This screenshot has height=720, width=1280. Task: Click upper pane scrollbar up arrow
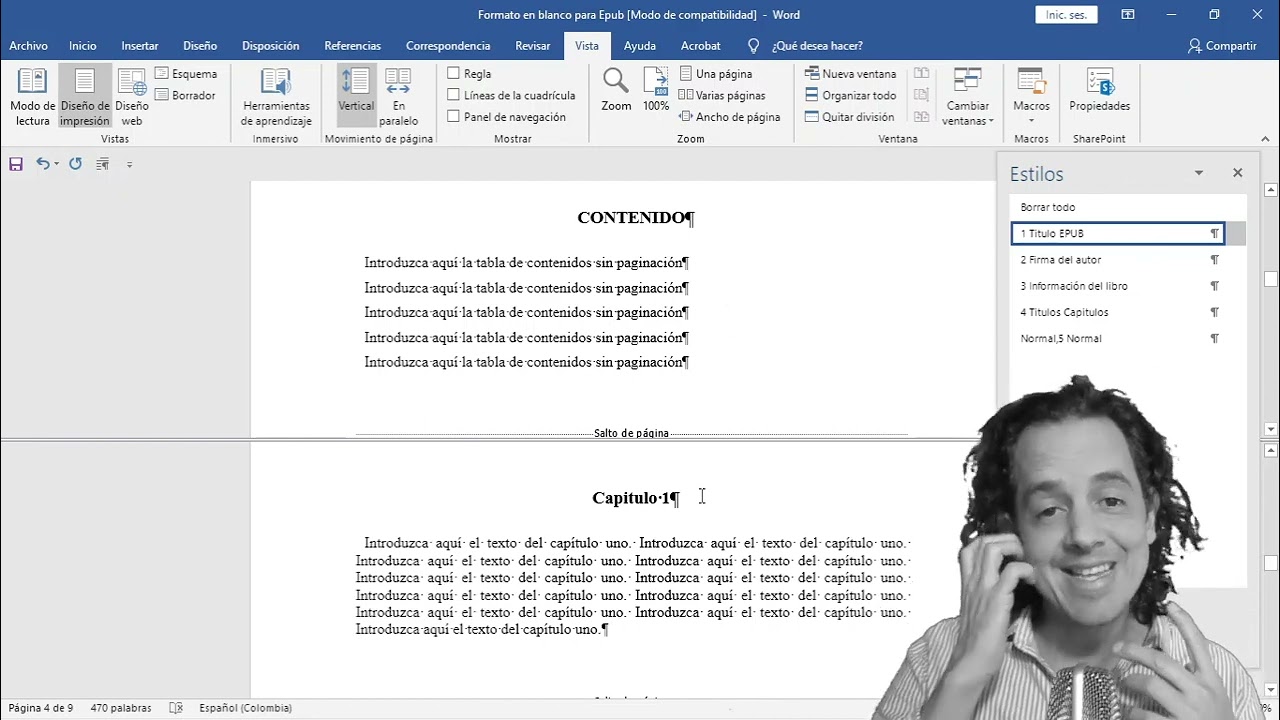click(x=1271, y=190)
